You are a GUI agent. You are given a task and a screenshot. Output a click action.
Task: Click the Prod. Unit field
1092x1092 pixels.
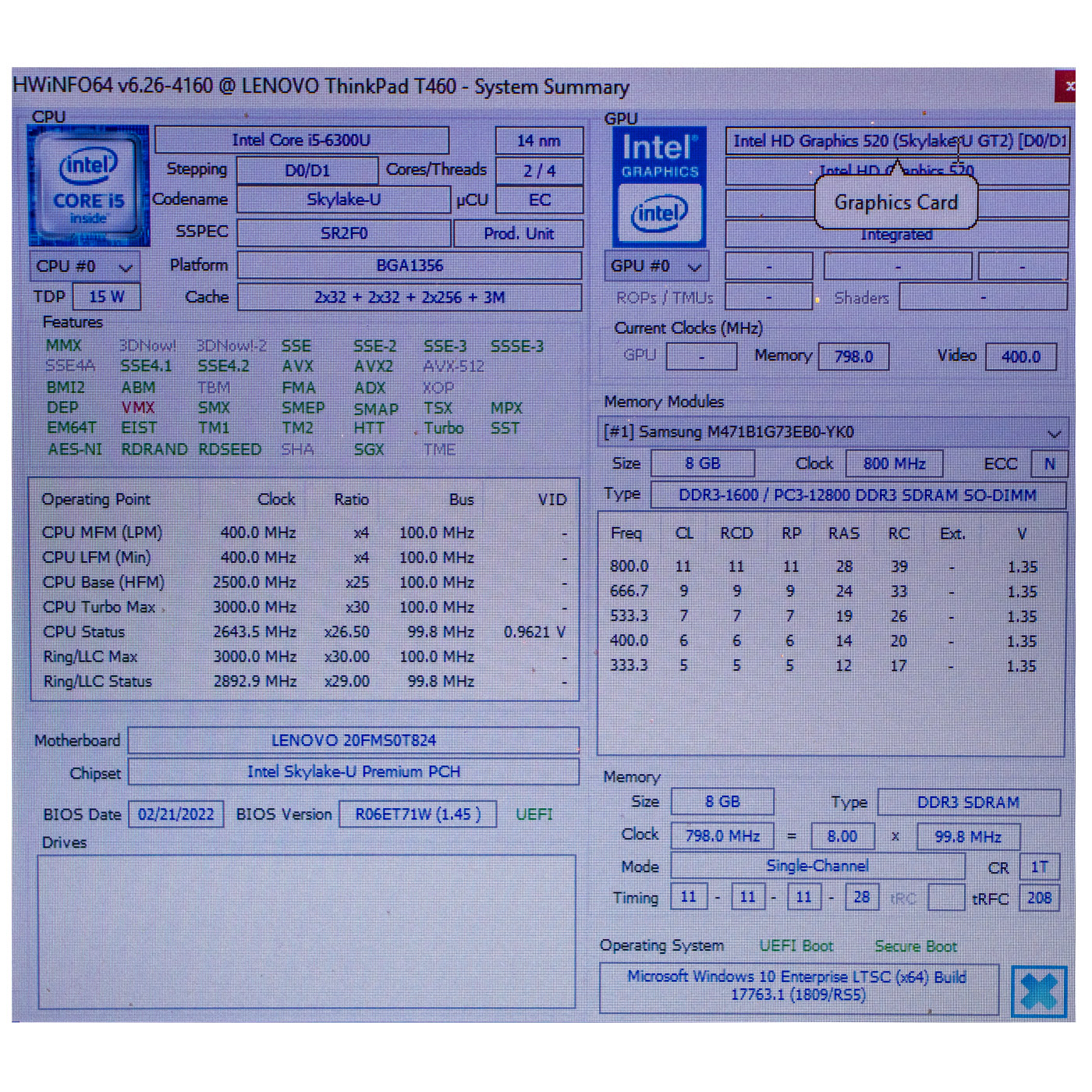519,233
